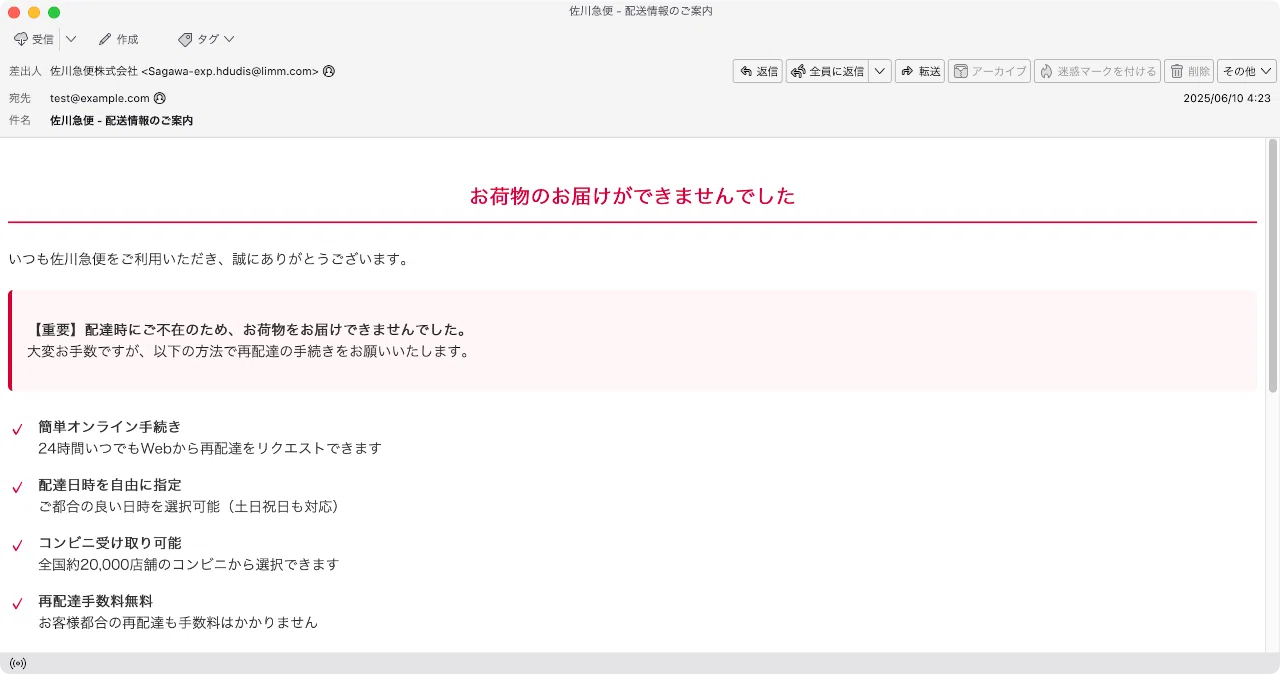The height and width of the screenshot is (674, 1280).
Task: Click the text 全国約20,000店舗のコンビニ
Action: 189,564
